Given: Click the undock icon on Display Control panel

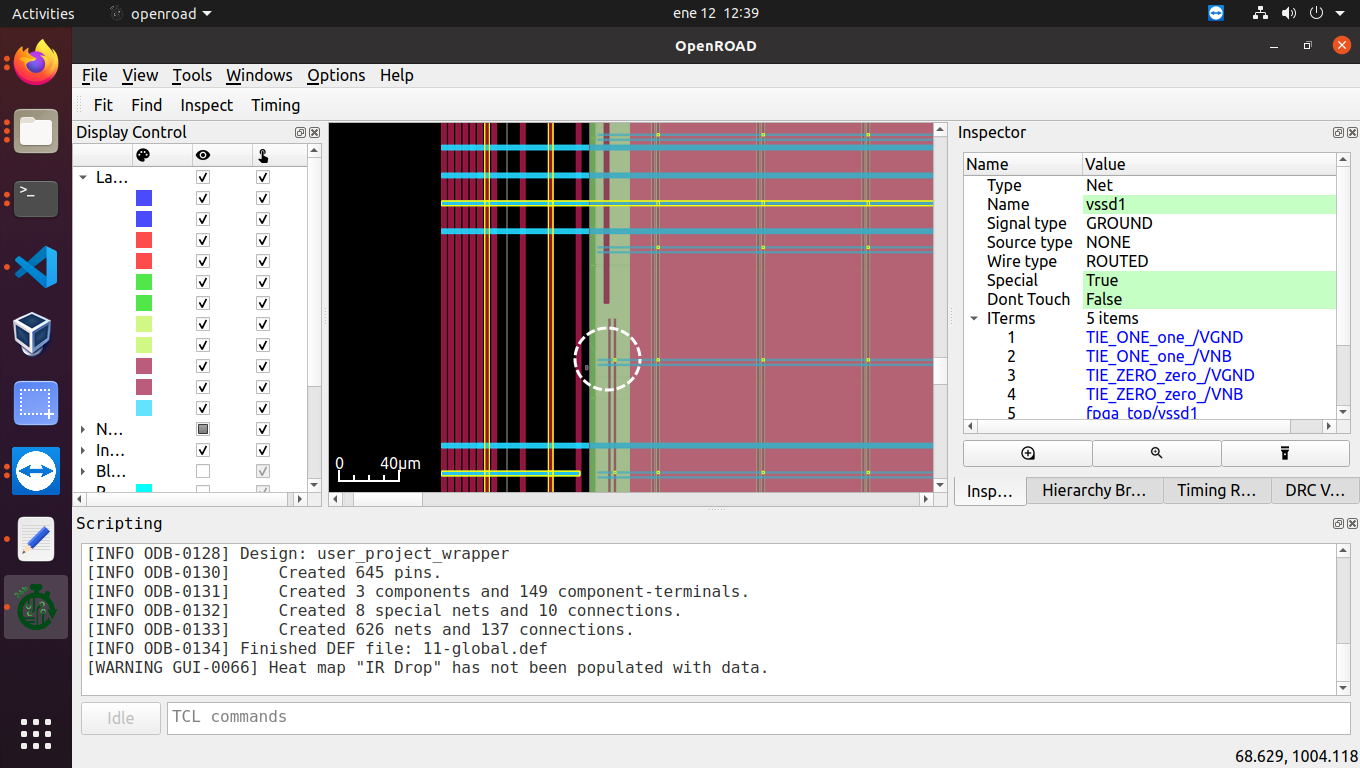Looking at the screenshot, I should coord(300,132).
